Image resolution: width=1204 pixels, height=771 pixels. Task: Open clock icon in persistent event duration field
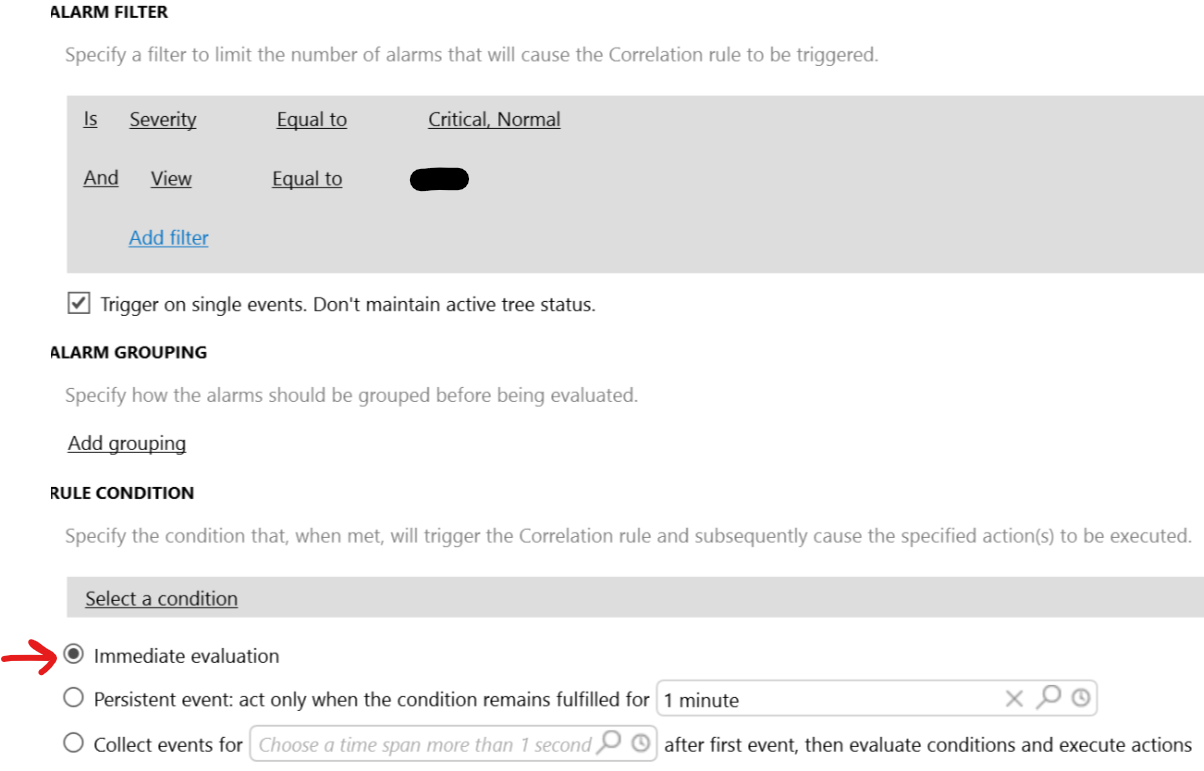pos(1080,698)
